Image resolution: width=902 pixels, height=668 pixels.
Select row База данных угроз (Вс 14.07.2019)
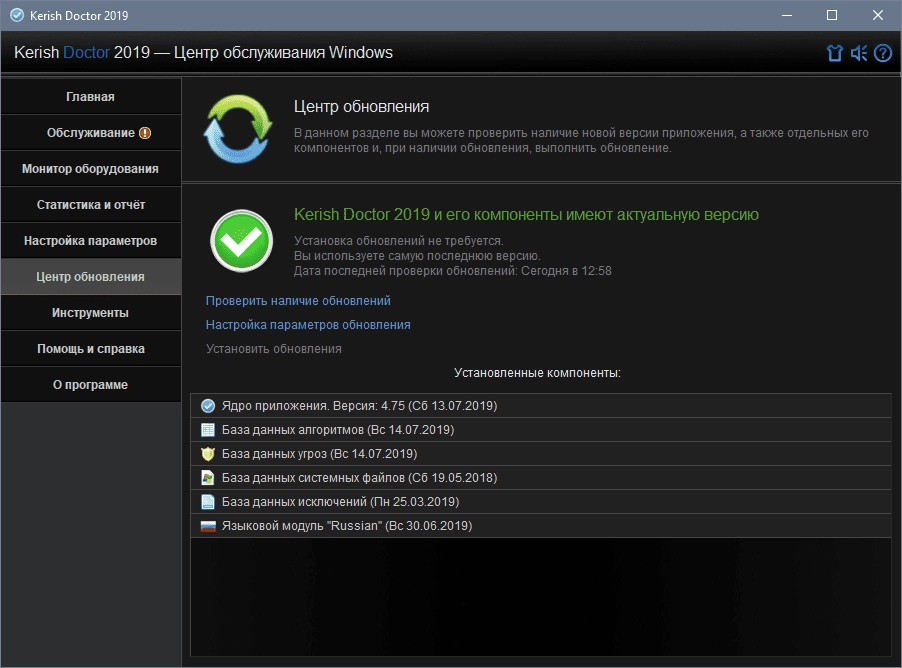(x=541, y=454)
